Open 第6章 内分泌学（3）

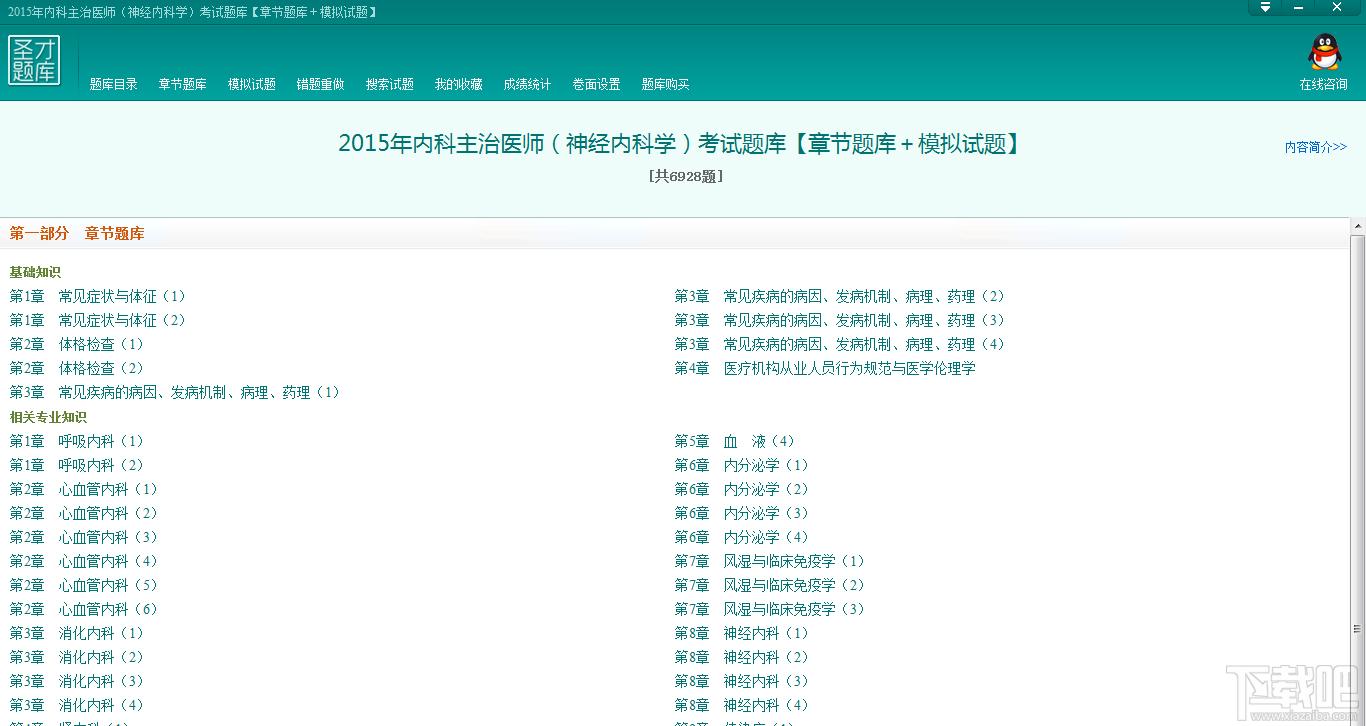[742, 513]
